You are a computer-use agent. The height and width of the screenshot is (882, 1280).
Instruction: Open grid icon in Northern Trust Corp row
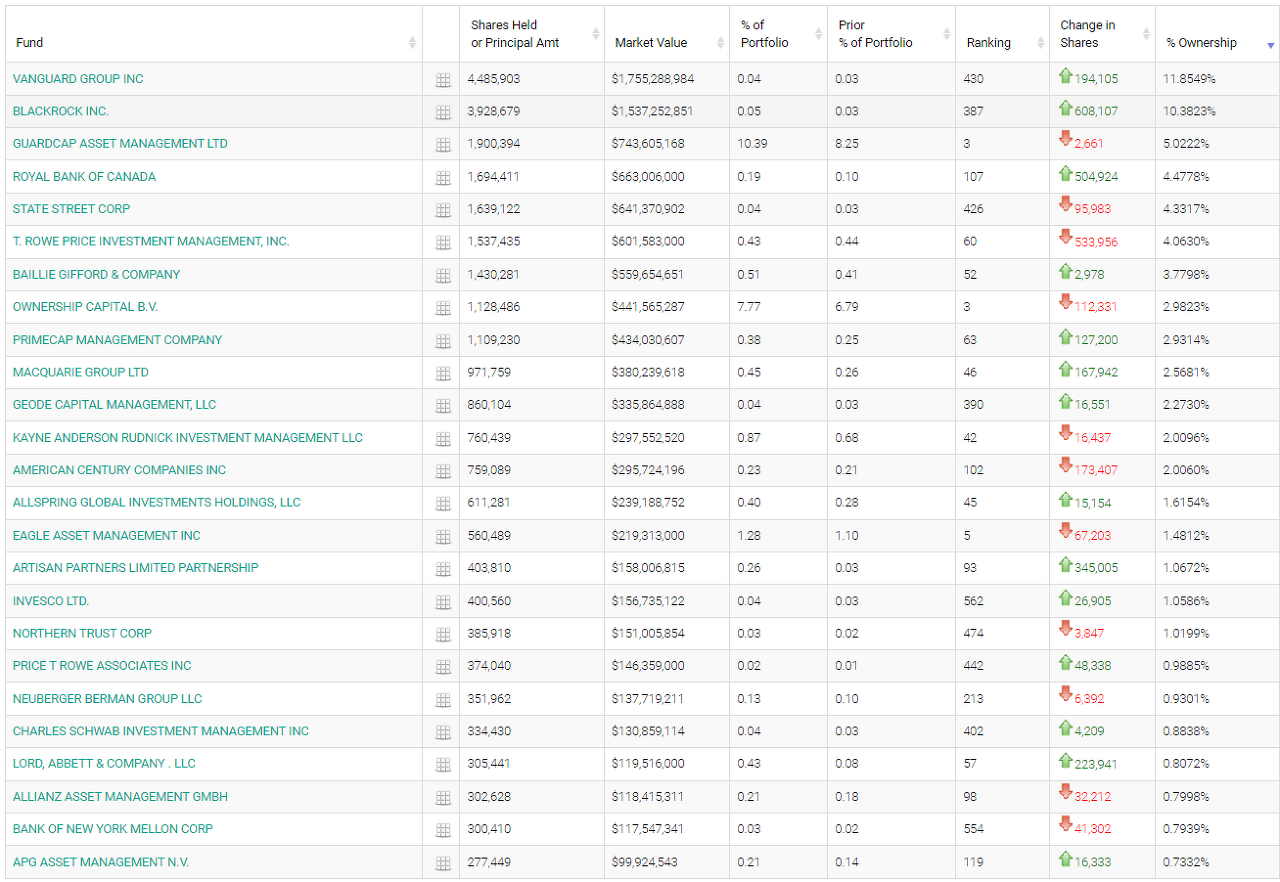tap(443, 634)
